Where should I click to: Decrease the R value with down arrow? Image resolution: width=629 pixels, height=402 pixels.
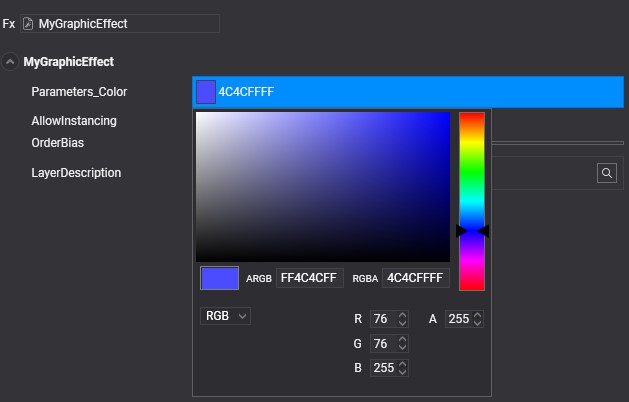coord(402,323)
